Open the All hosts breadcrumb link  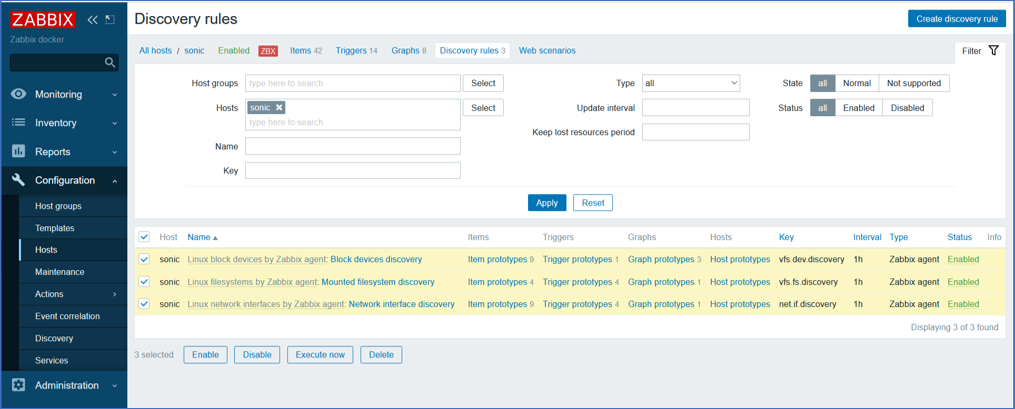point(155,50)
